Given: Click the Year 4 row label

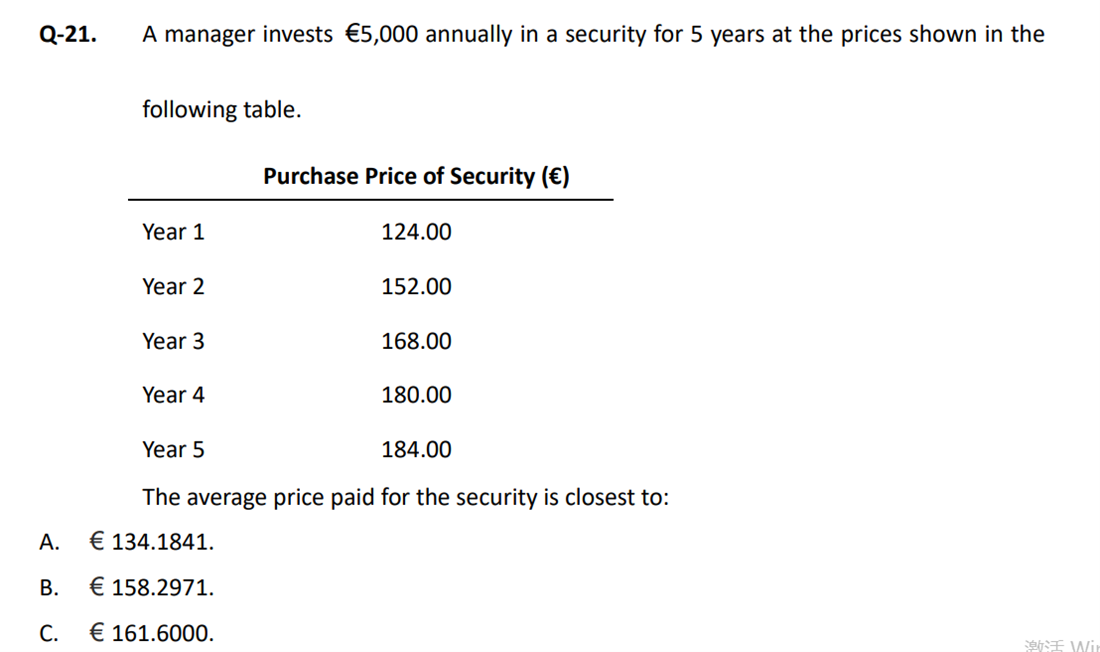Looking at the screenshot, I should pyautogui.click(x=173, y=394).
